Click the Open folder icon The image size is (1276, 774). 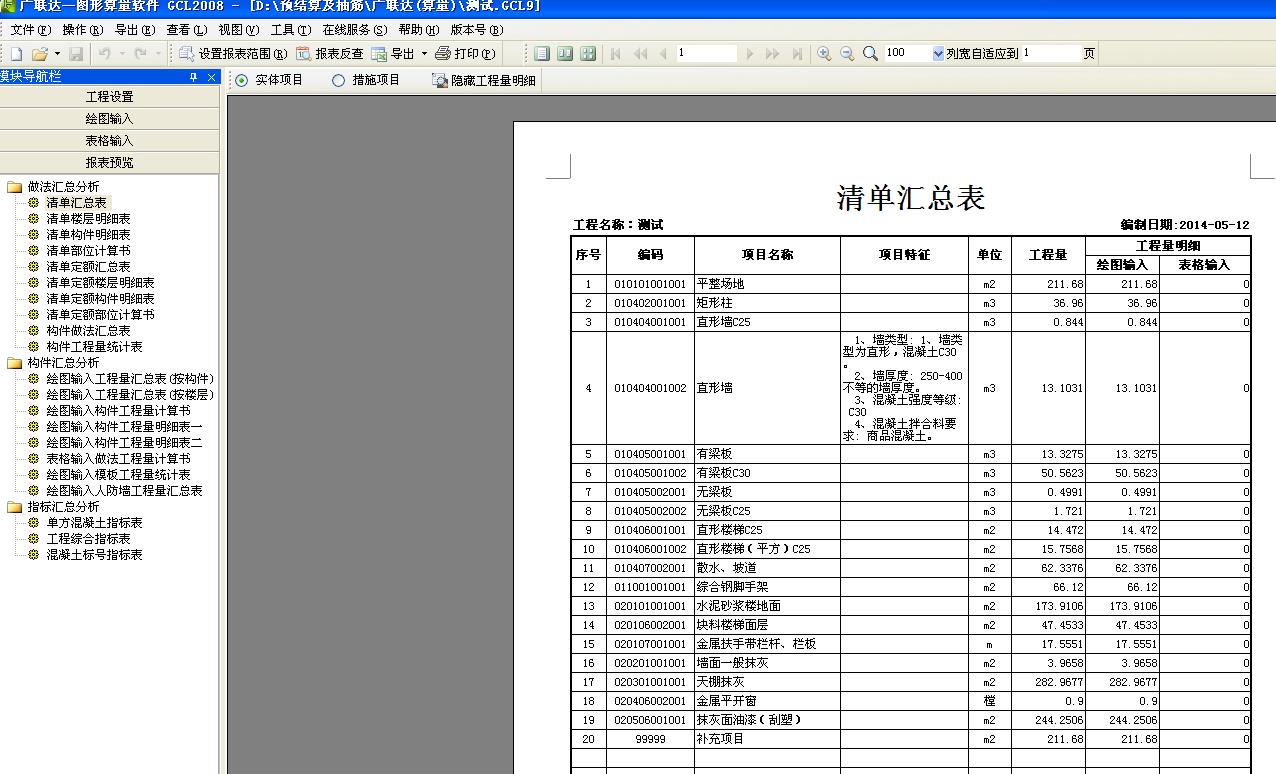click(40, 53)
